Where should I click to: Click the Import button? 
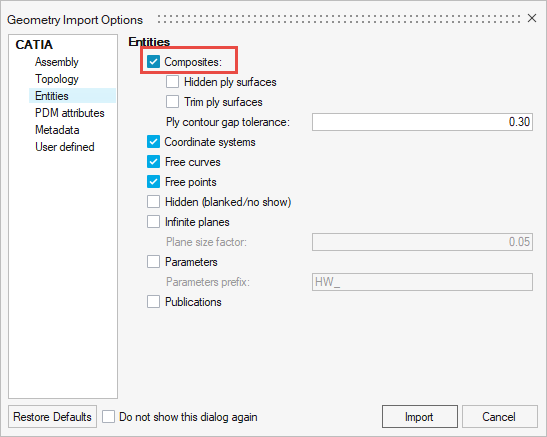point(420,416)
